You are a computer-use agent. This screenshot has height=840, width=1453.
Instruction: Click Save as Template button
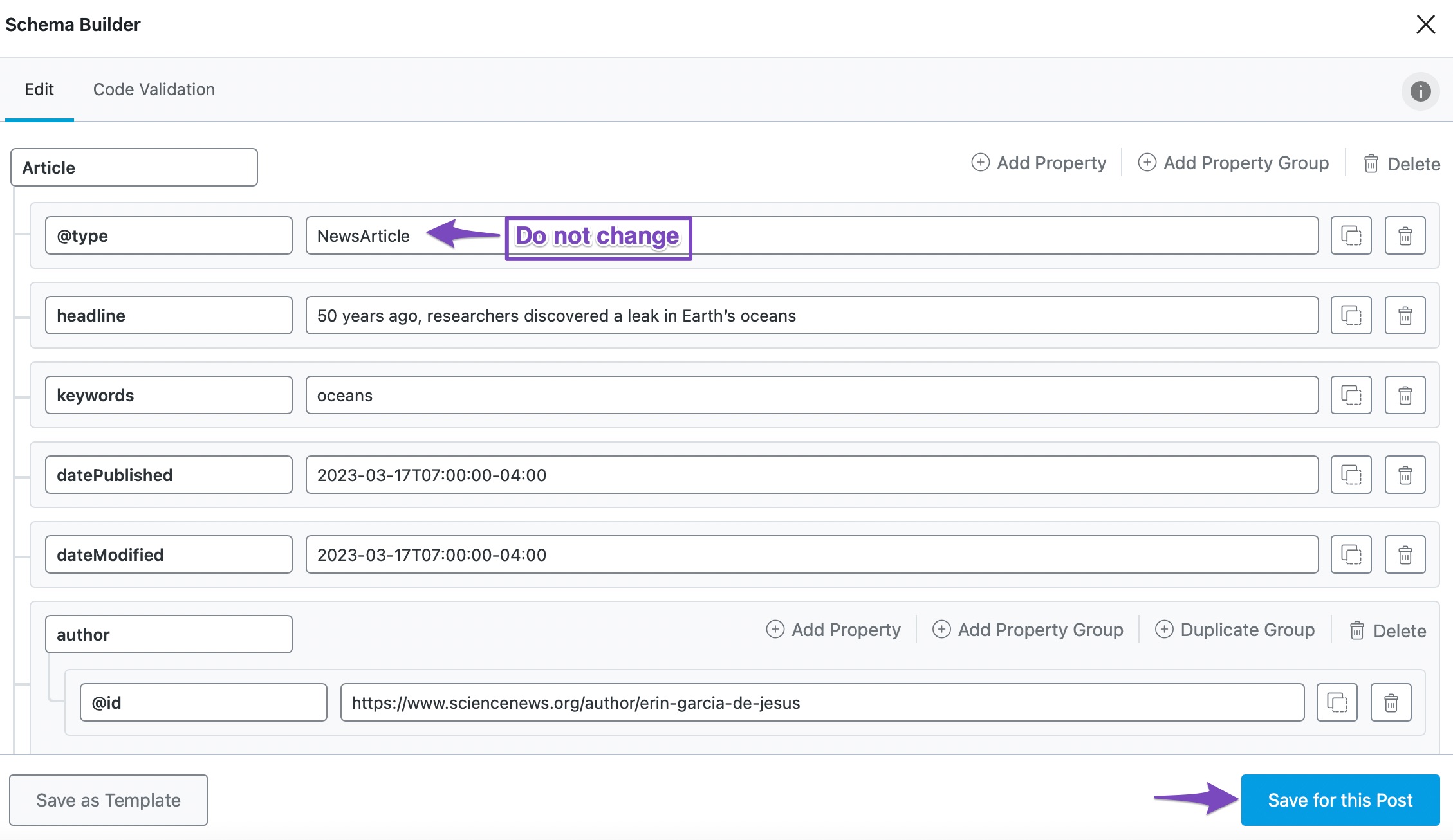[x=107, y=799]
